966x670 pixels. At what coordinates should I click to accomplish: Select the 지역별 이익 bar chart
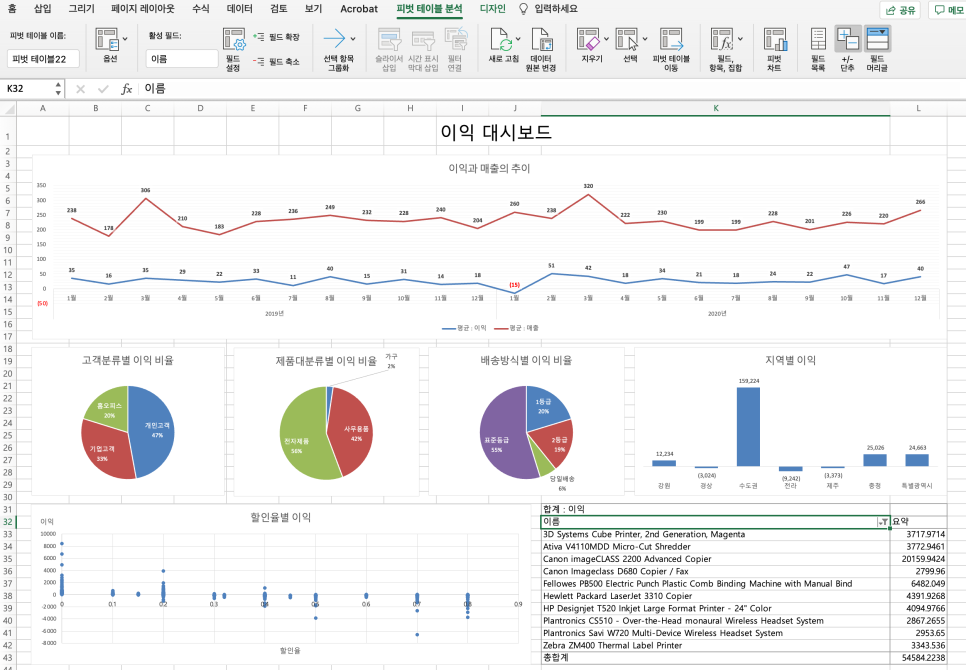[x=790, y=421]
